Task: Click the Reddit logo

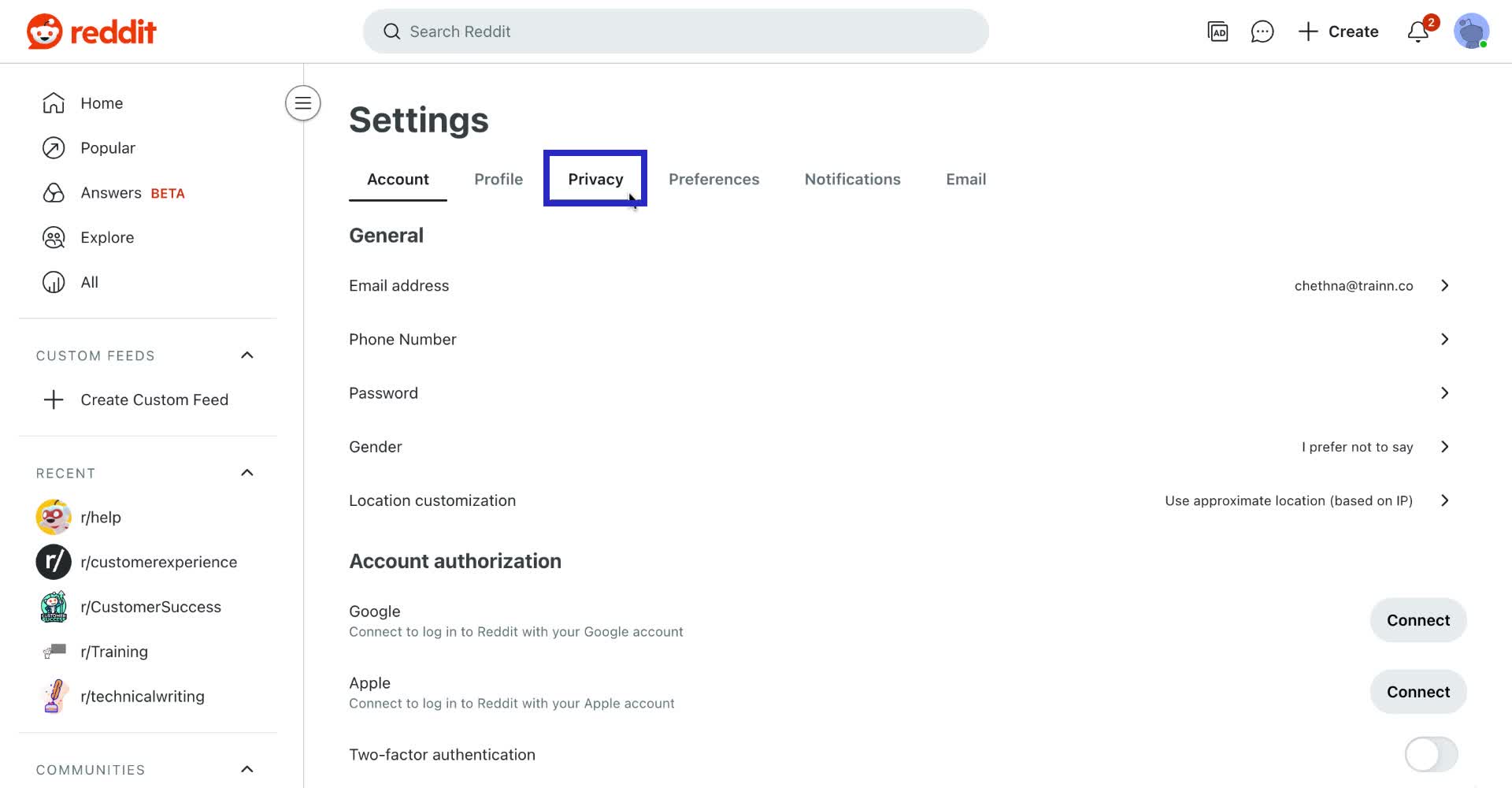Action: click(x=91, y=32)
